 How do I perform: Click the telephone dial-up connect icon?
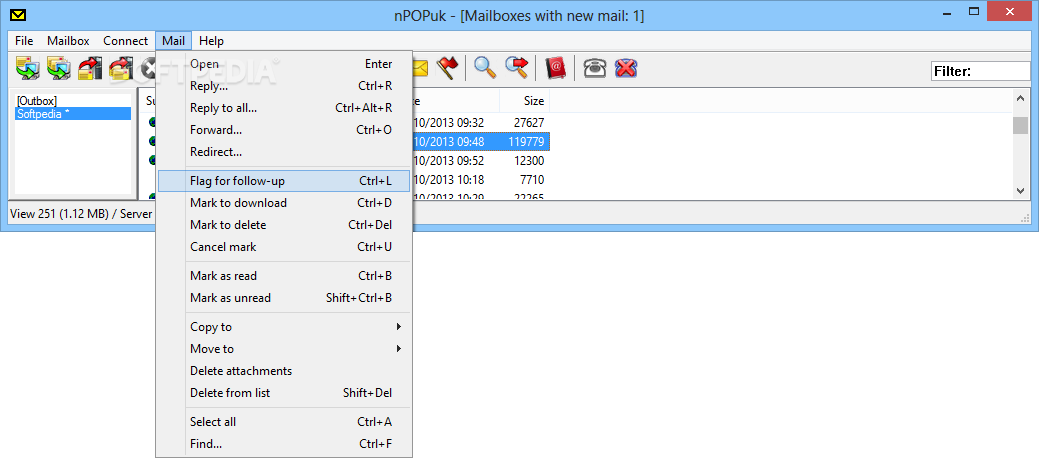click(594, 68)
